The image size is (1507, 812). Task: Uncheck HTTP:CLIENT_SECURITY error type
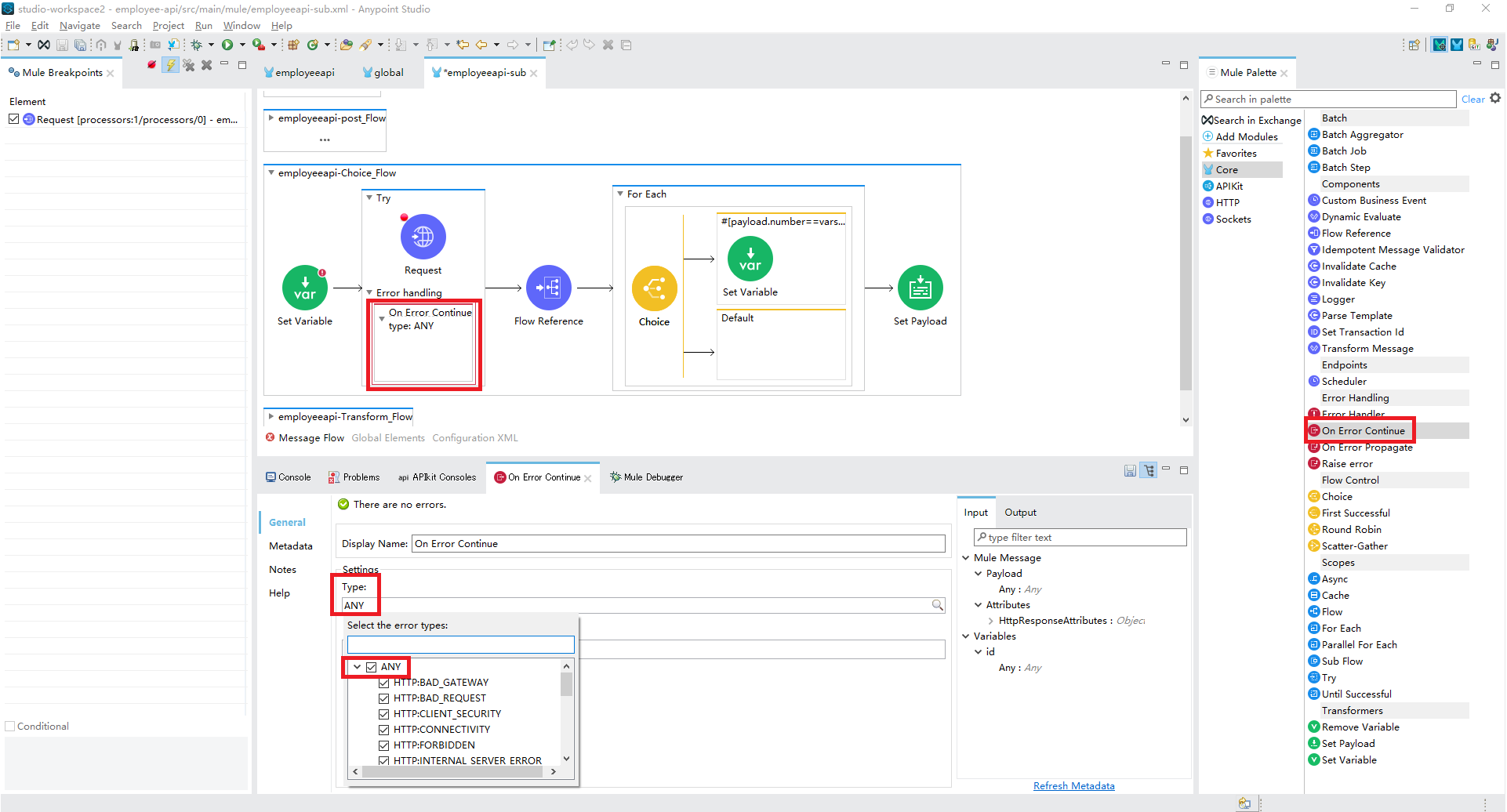384,714
